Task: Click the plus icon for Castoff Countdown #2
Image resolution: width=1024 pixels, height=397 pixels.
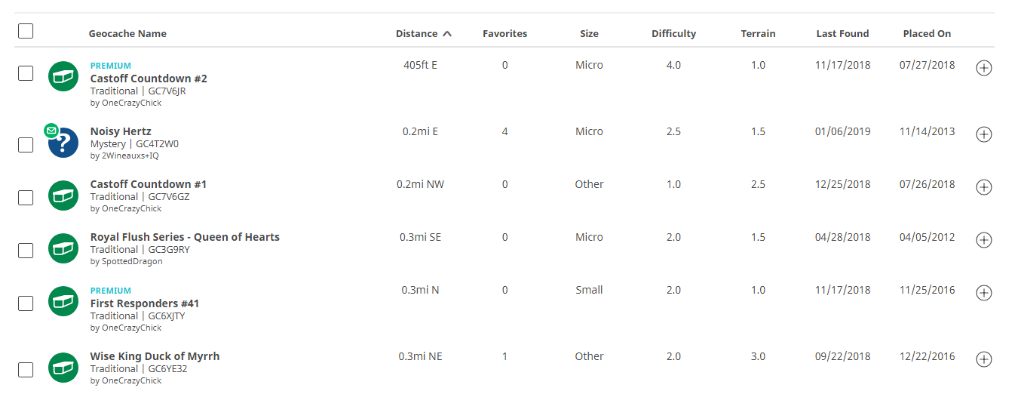Action: [984, 68]
